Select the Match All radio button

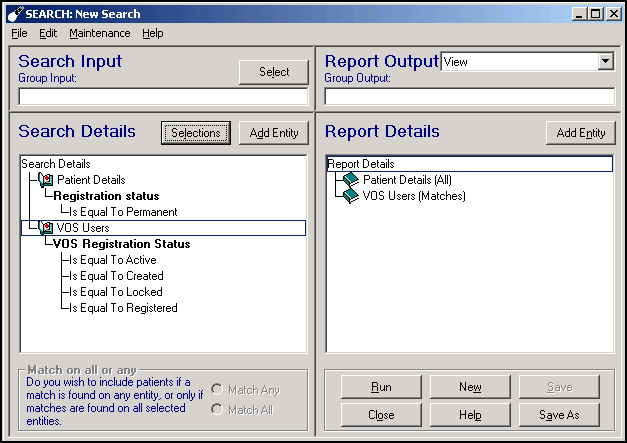217,409
